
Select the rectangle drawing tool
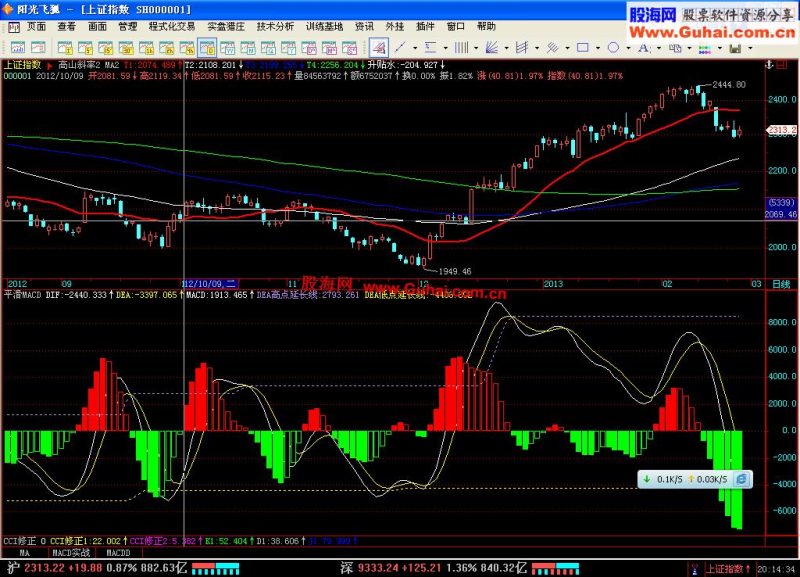tap(583, 47)
